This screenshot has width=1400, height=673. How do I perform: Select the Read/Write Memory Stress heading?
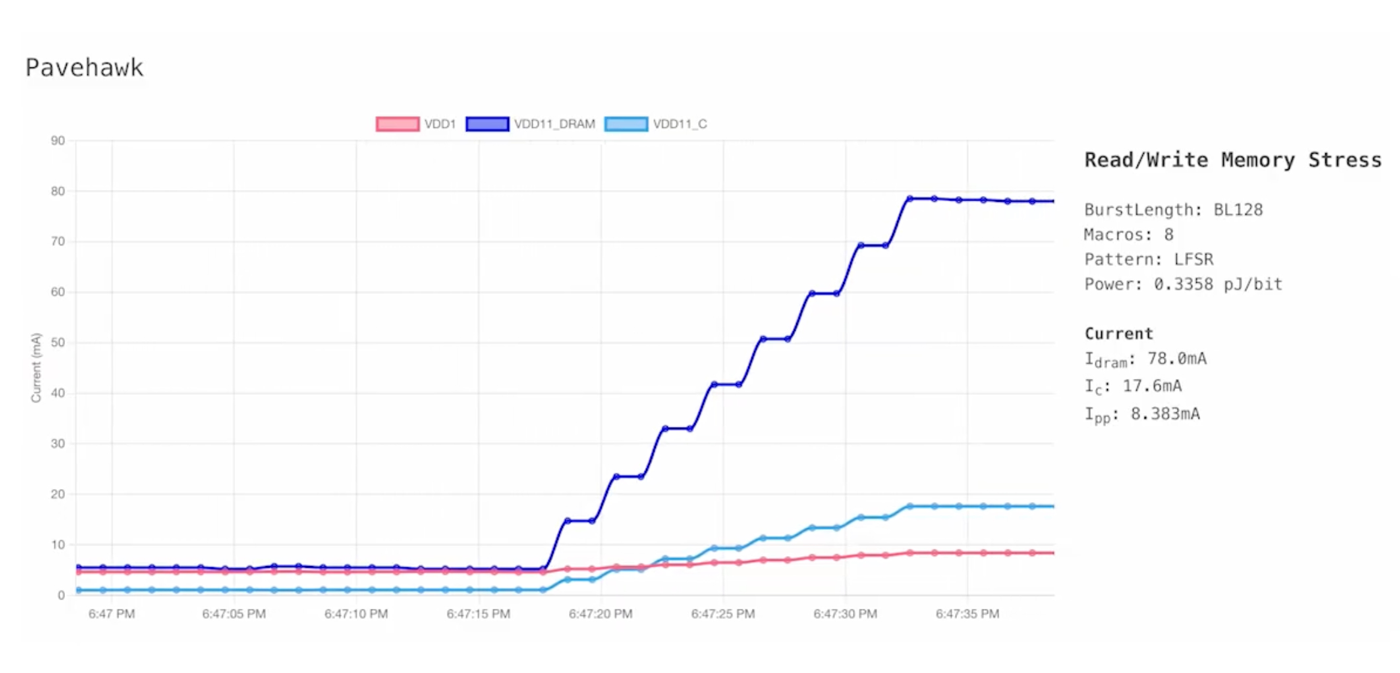(x=1232, y=160)
